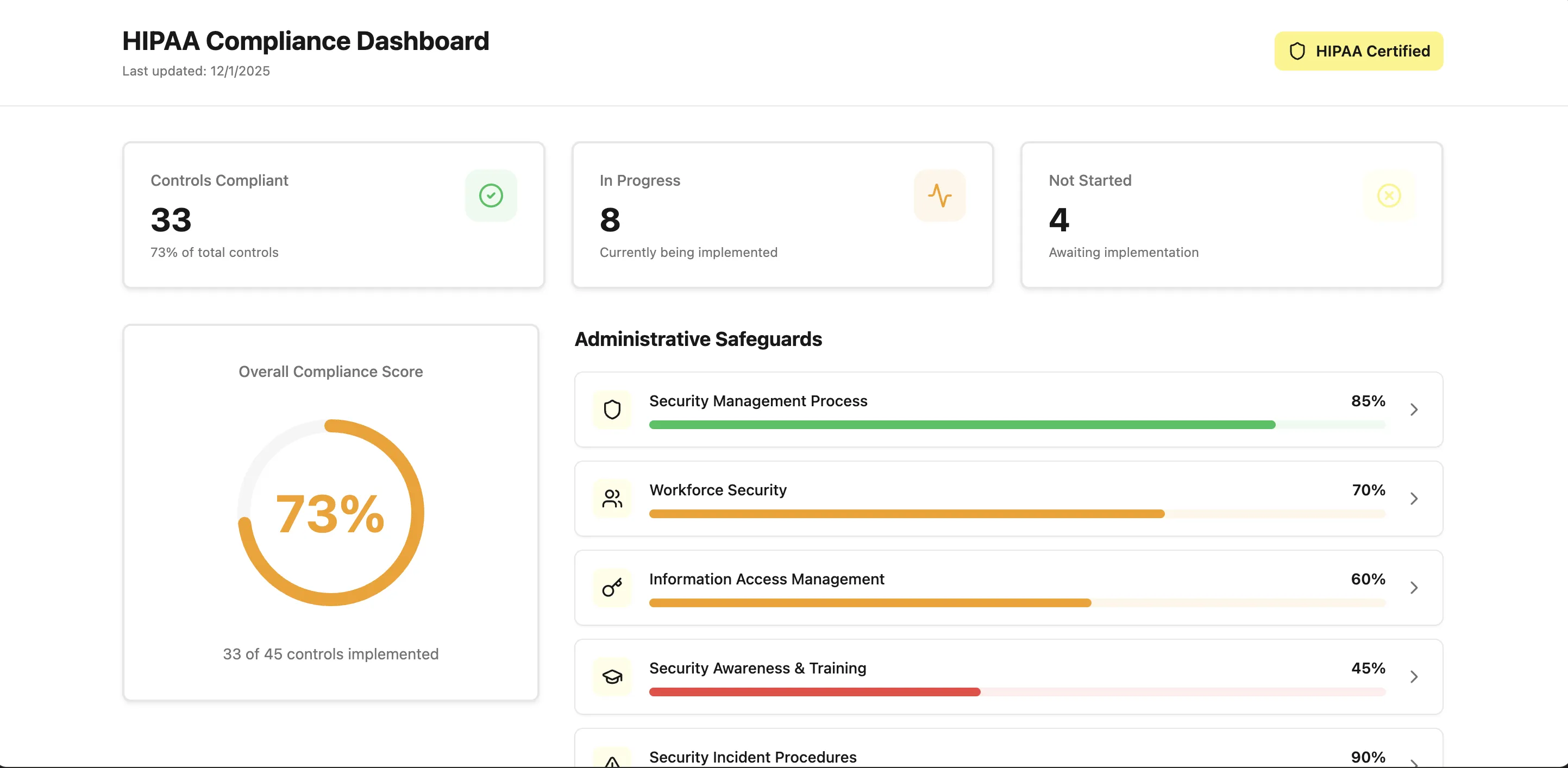The width and height of the screenshot is (1568, 768).
Task: Click the Controls Compliant summary card
Action: [334, 216]
